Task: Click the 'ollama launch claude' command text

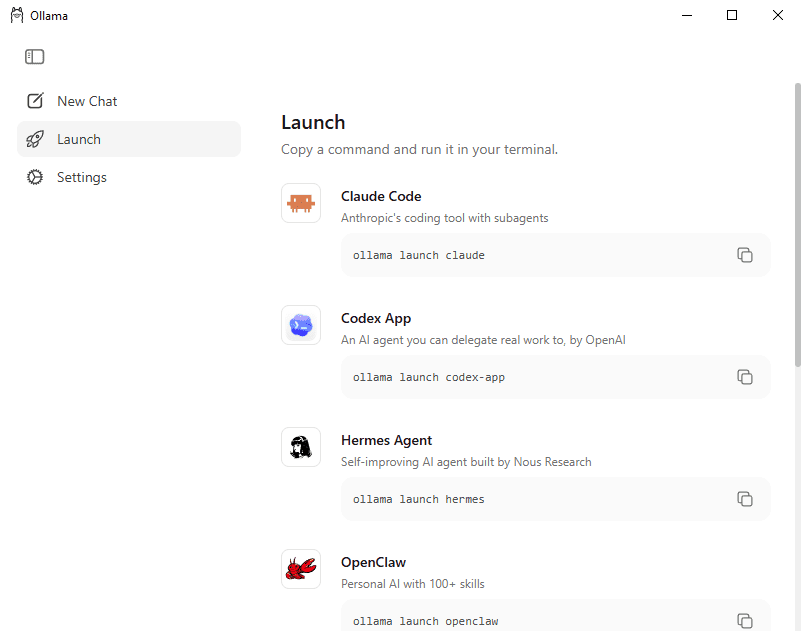Action: pos(418,255)
